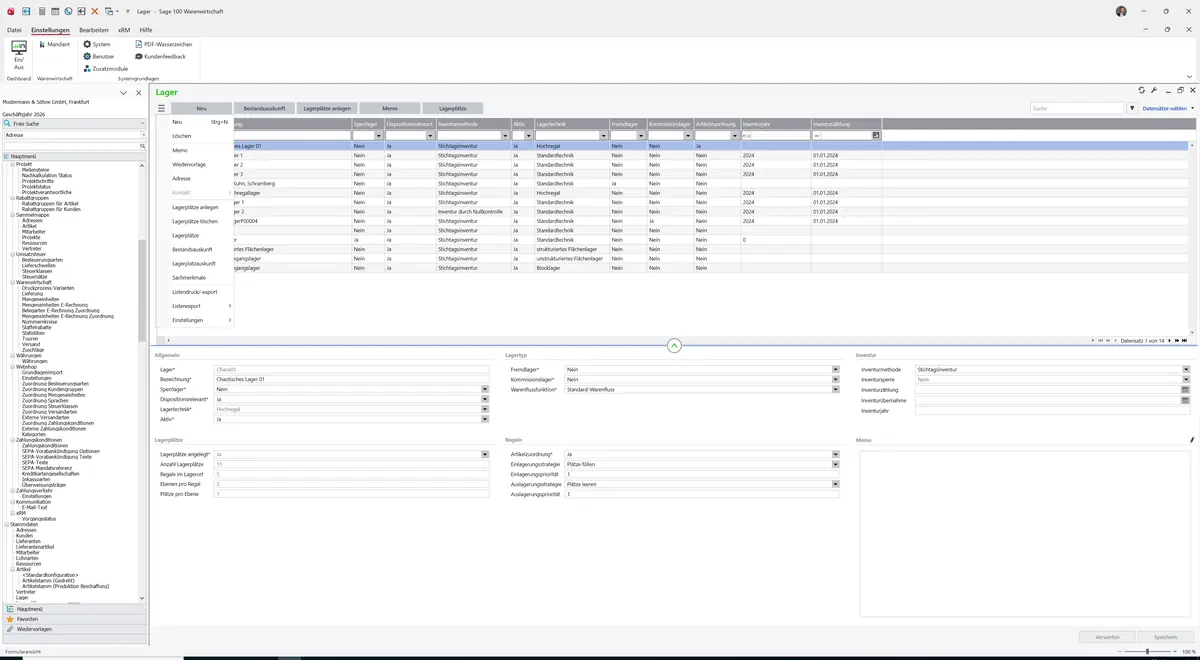
Task: Click the filter funnel icon beside Suche
Action: [1132, 108]
